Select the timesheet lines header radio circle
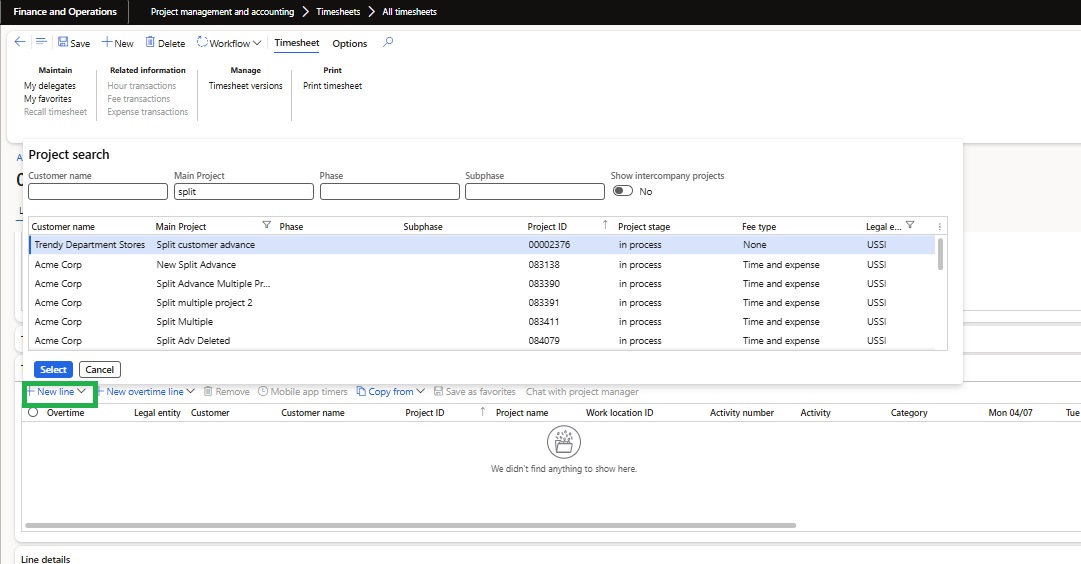This screenshot has width=1081, height=564. pyautogui.click(x=33, y=412)
